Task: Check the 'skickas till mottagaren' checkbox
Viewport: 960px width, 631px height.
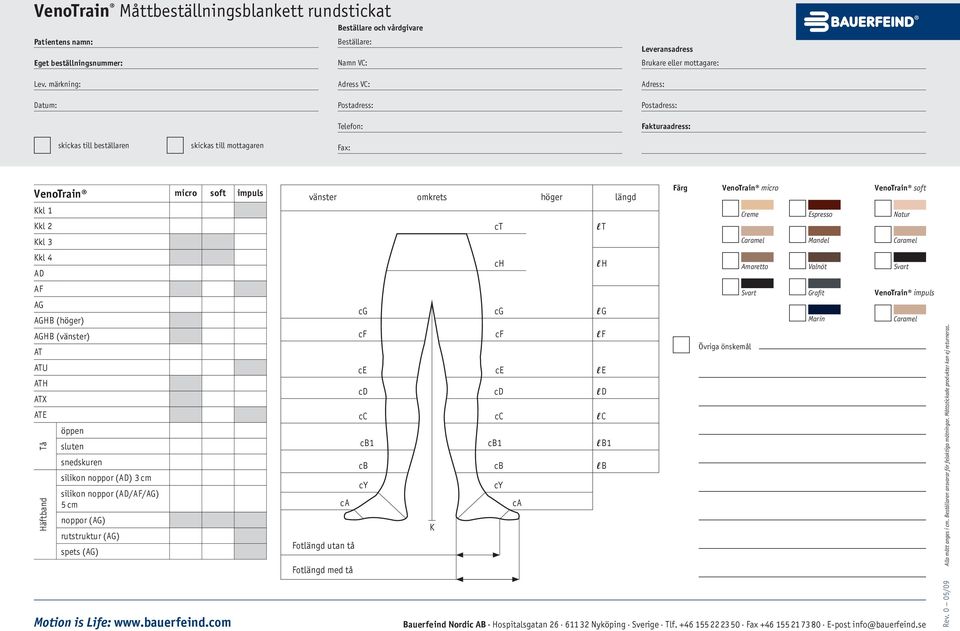Action: pos(175,145)
